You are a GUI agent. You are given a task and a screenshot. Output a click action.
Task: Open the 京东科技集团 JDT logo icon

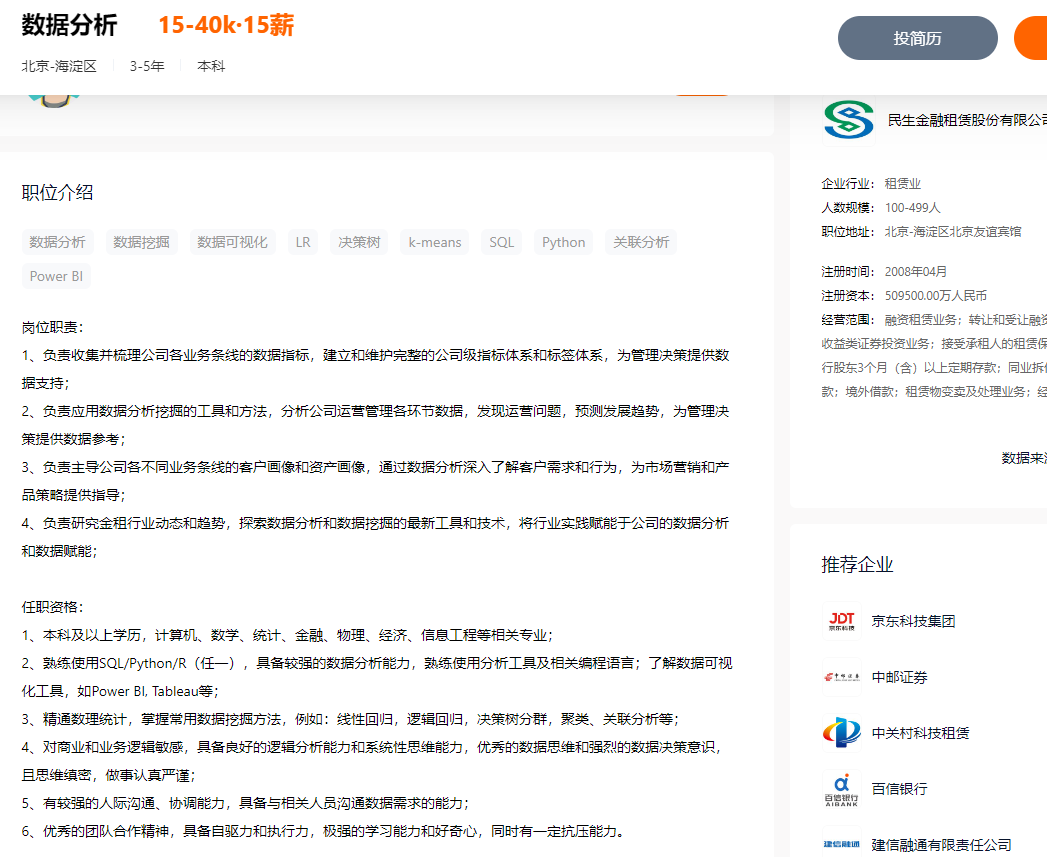841,621
